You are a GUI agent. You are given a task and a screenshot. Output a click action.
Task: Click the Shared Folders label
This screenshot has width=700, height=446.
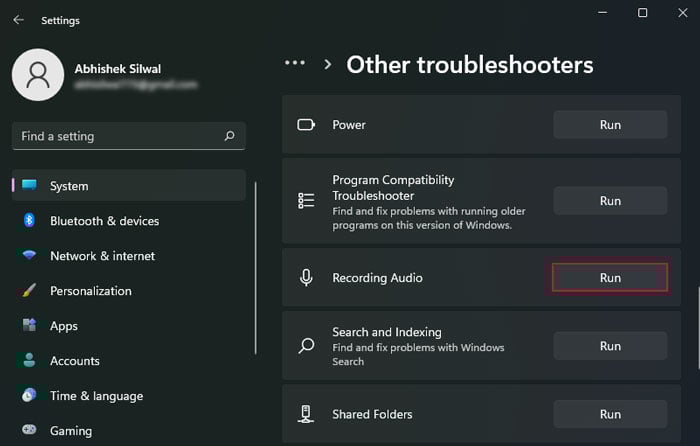(372, 414)
